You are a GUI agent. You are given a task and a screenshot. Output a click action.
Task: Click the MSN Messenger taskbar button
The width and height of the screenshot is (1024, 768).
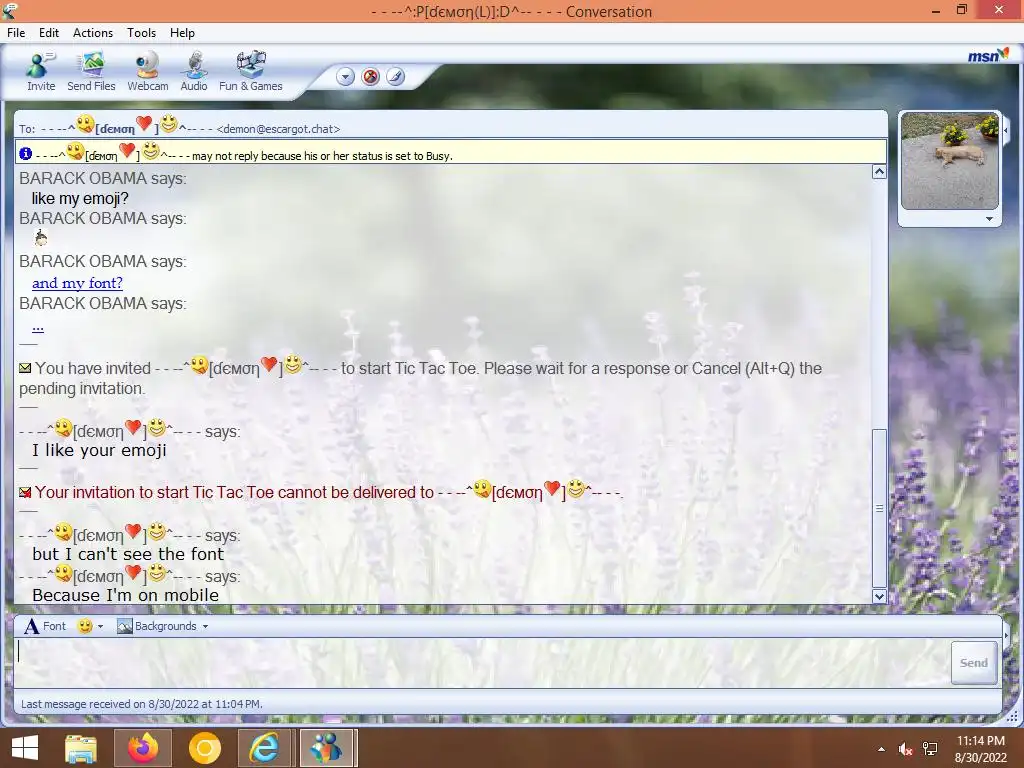pos(326,748)
